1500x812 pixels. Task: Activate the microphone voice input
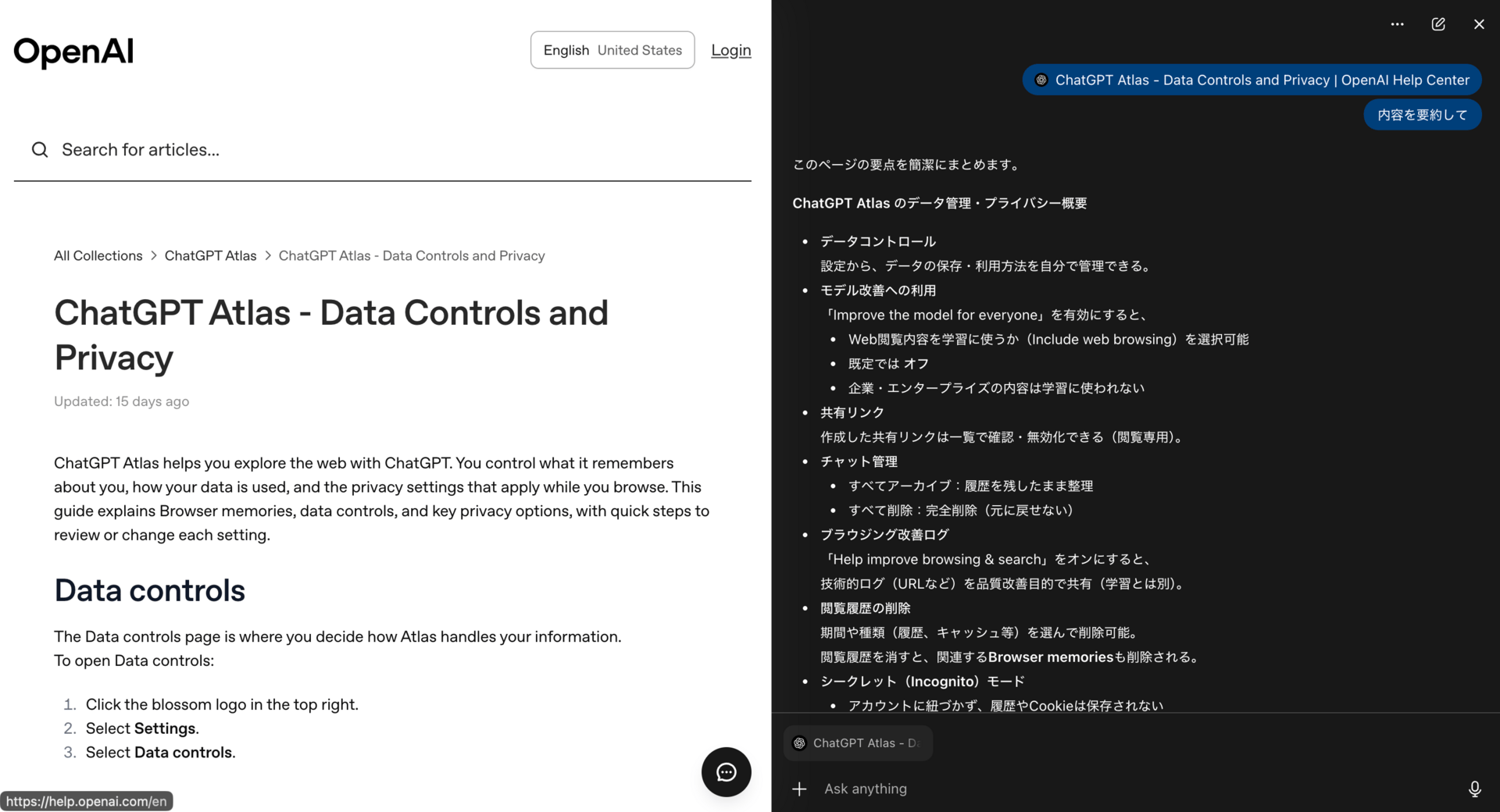[x=1475, y=789]
